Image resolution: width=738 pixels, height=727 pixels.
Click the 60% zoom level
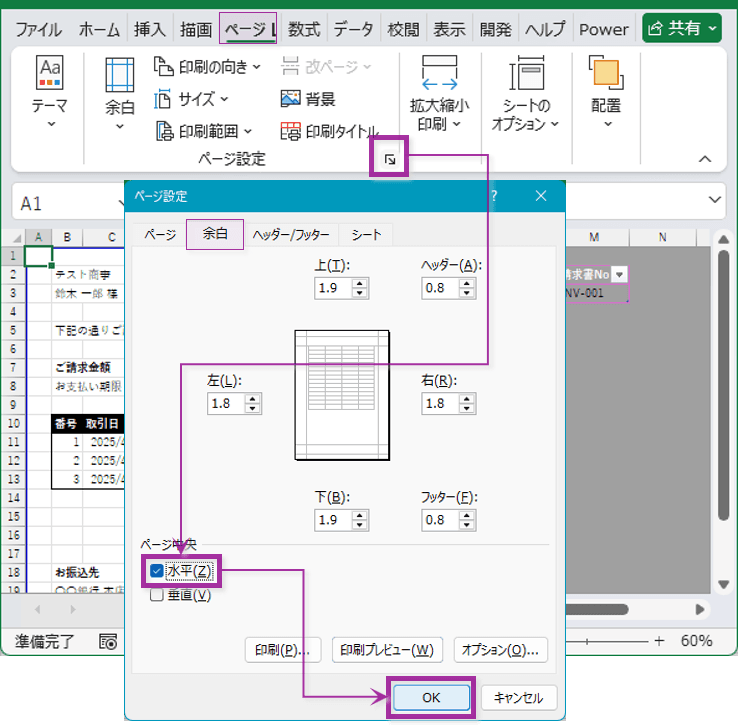point(697,641)
